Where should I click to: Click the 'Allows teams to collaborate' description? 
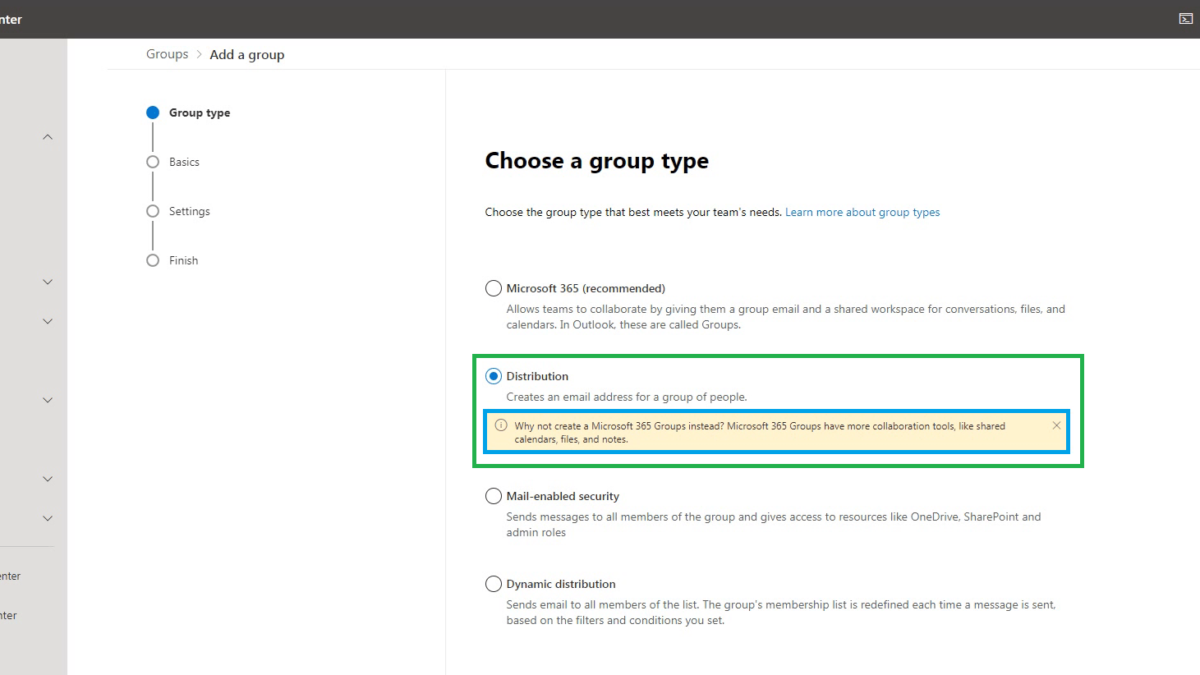pos(786,317)
